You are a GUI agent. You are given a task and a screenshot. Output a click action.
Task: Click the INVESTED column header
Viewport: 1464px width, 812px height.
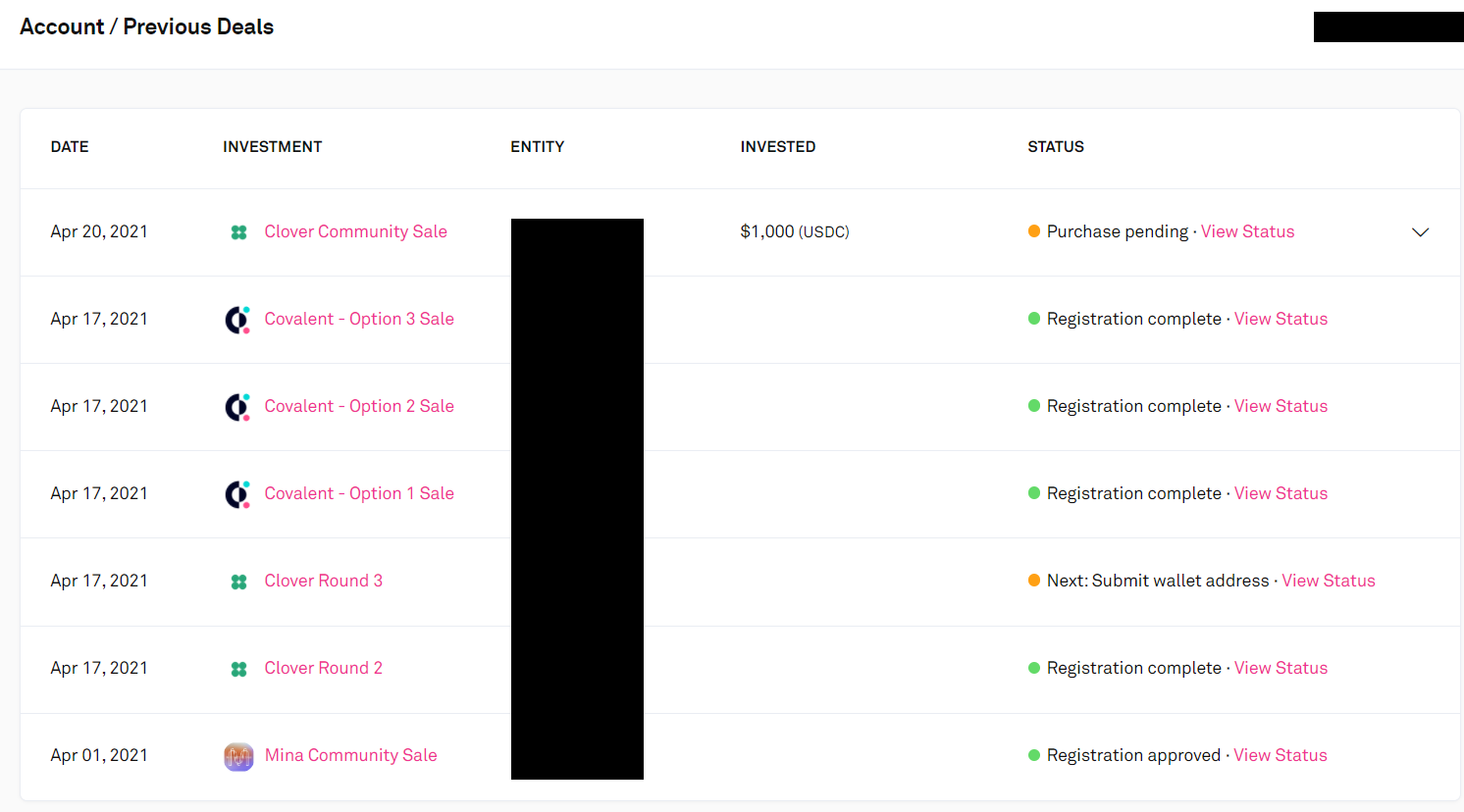[778, 147]
